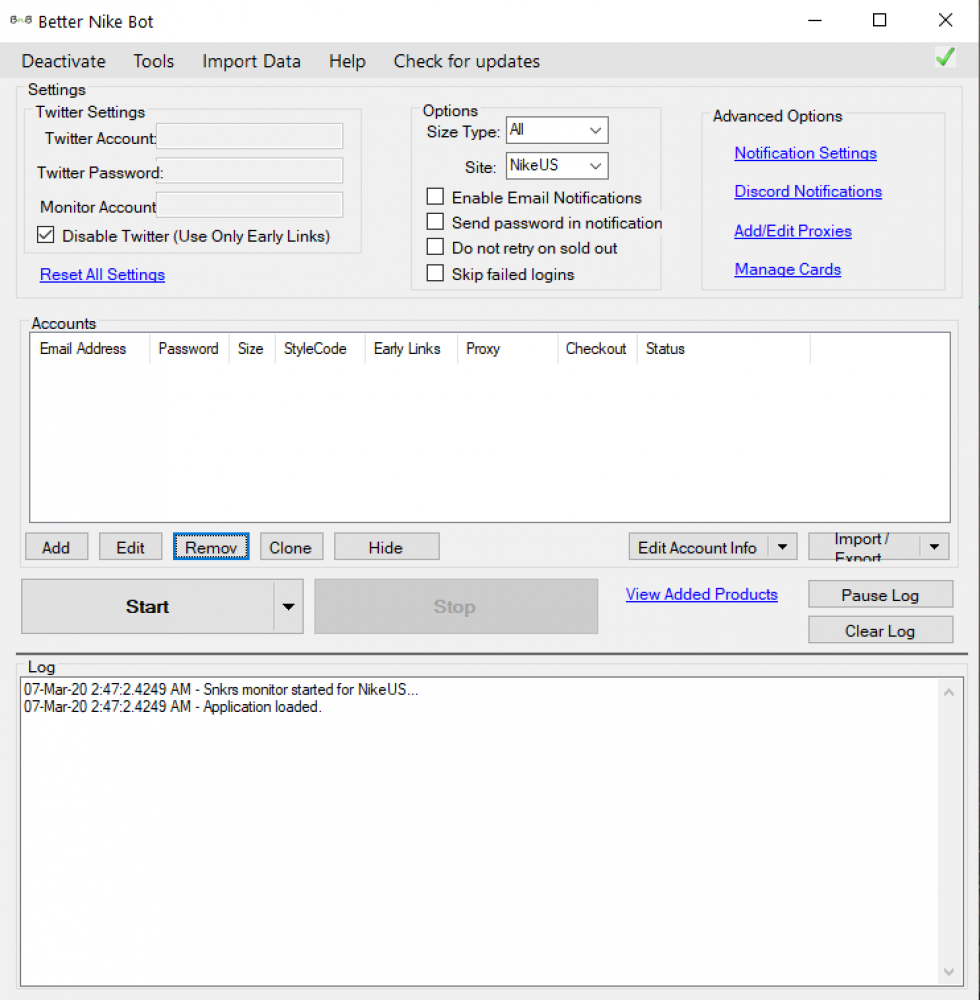Maximize the Better Nike Bot window
980x1000 pixels.
click(x=879, y=20)
